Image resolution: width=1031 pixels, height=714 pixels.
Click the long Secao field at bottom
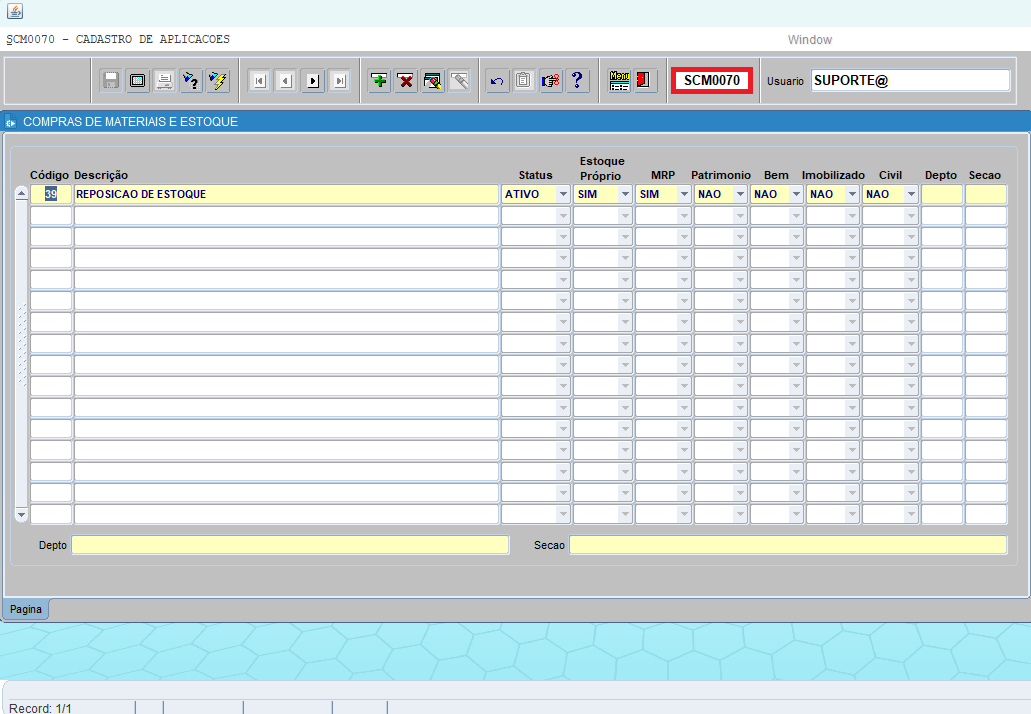pos(788,545)
